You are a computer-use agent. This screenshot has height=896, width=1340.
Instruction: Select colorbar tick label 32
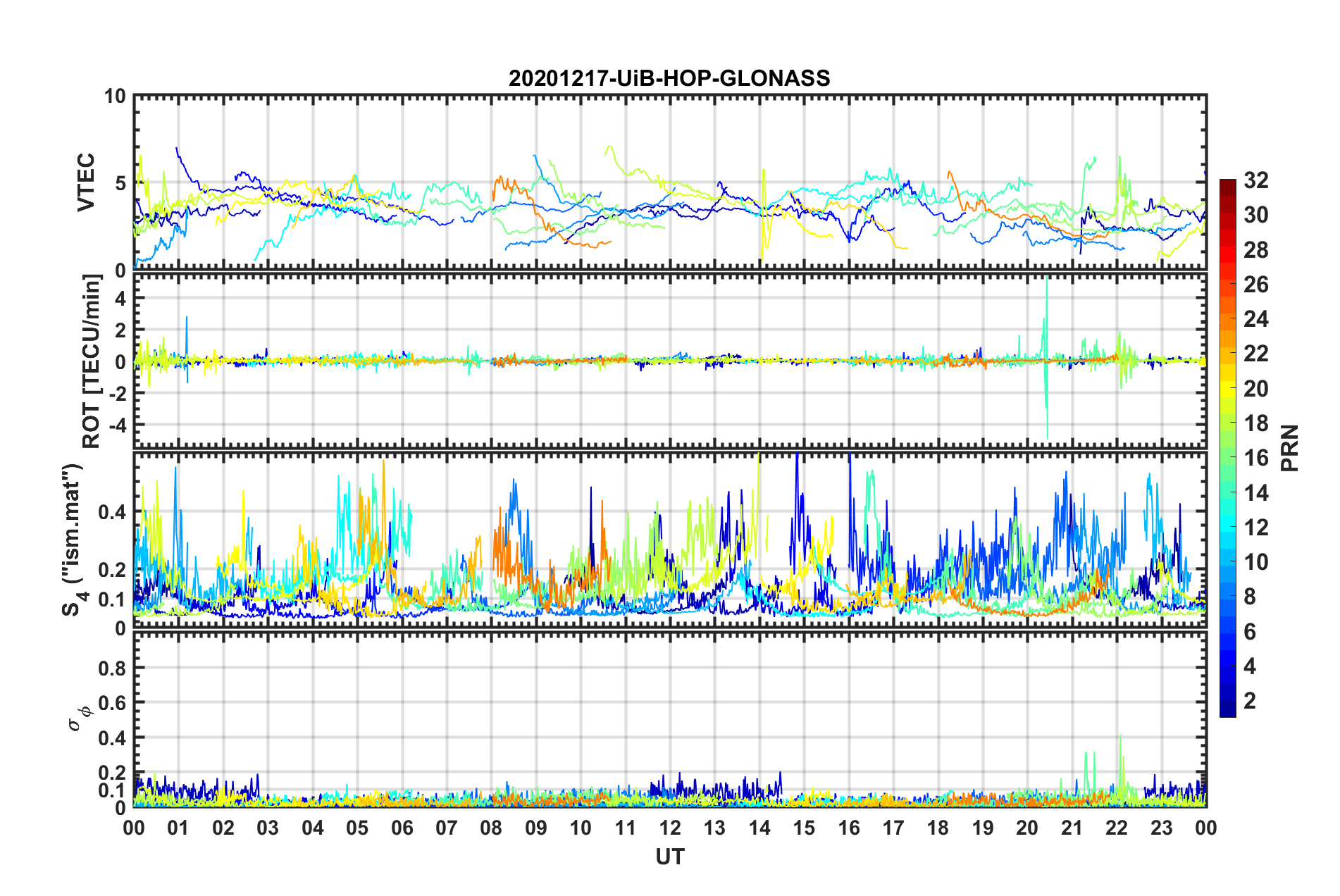tap(1255, 180)
